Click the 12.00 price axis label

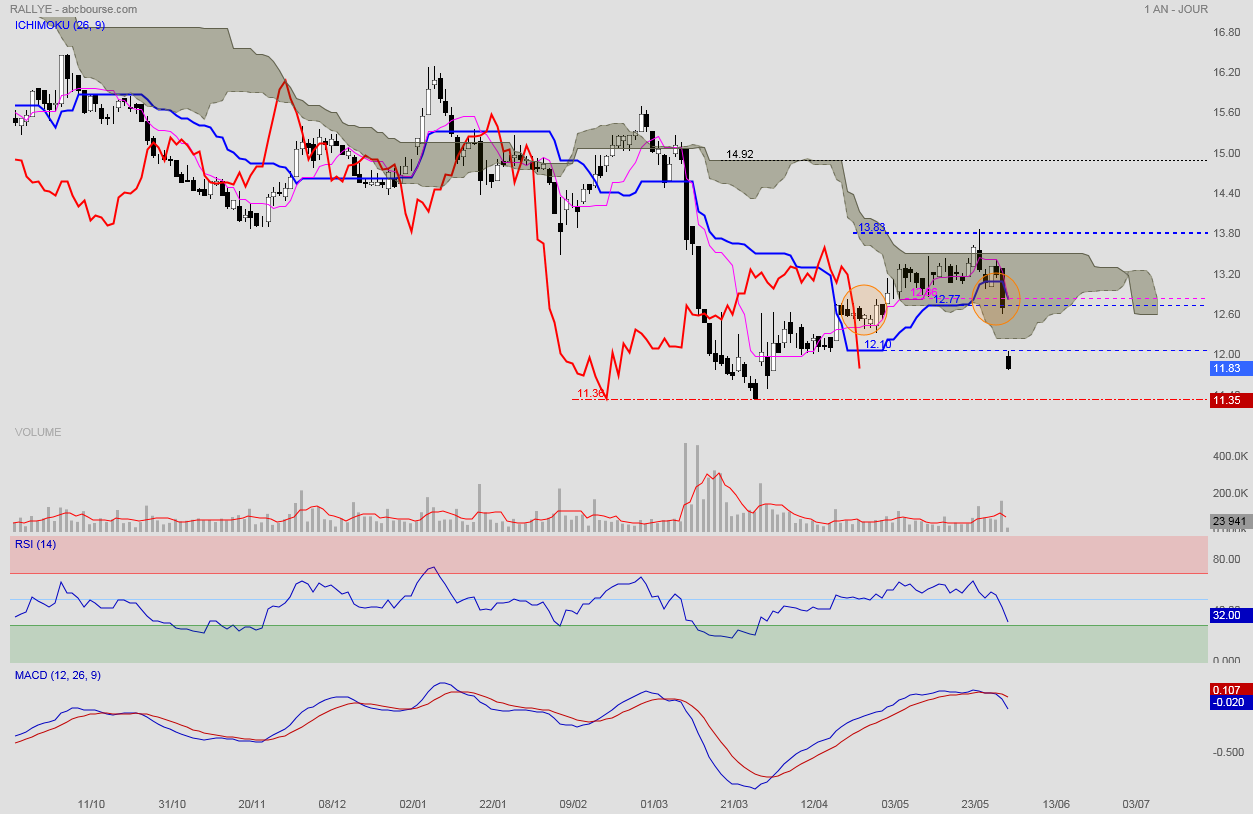pos(1227,354)
